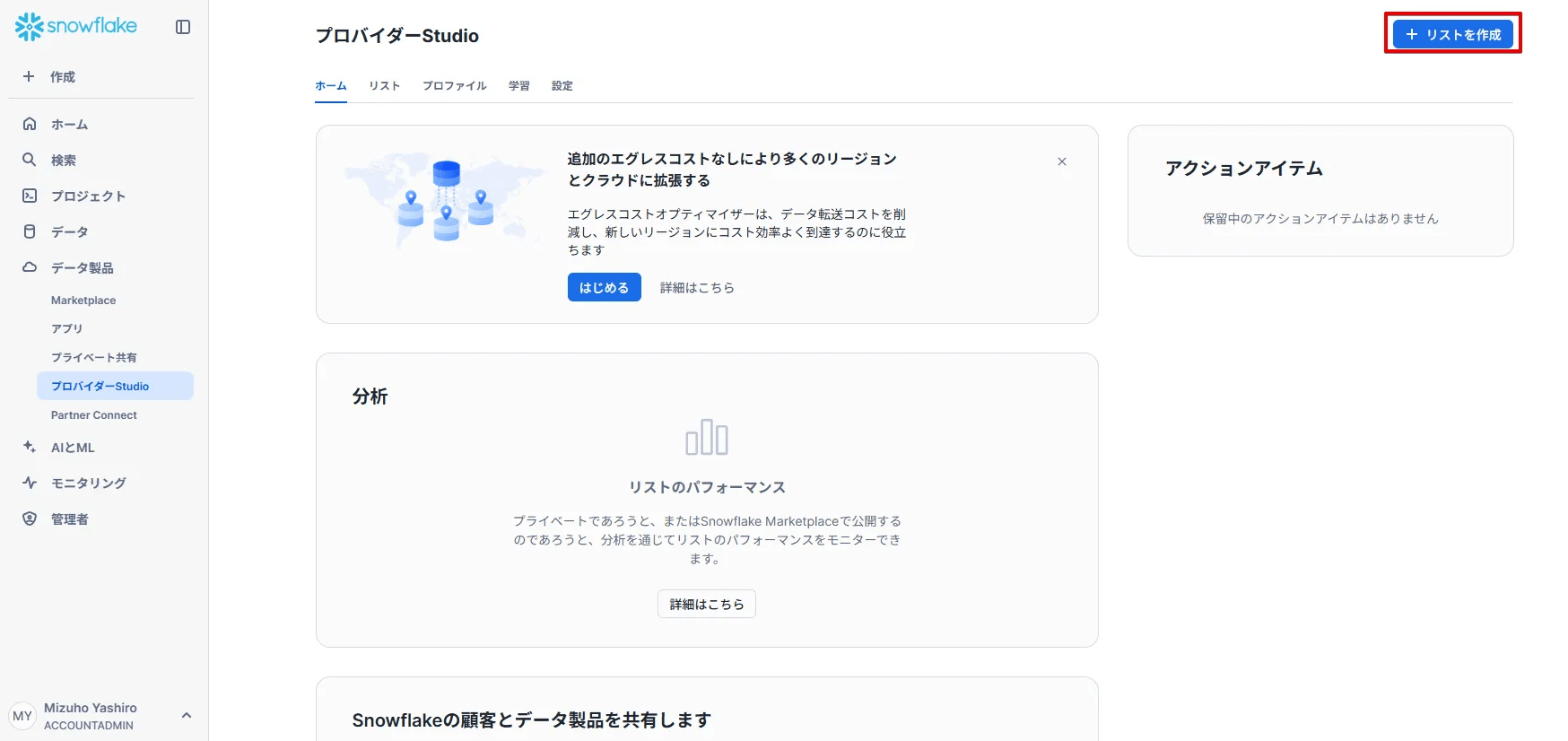Click the はじめる button
The width and height of the screenshot is (1568, 741).
(x=605, y=287)
